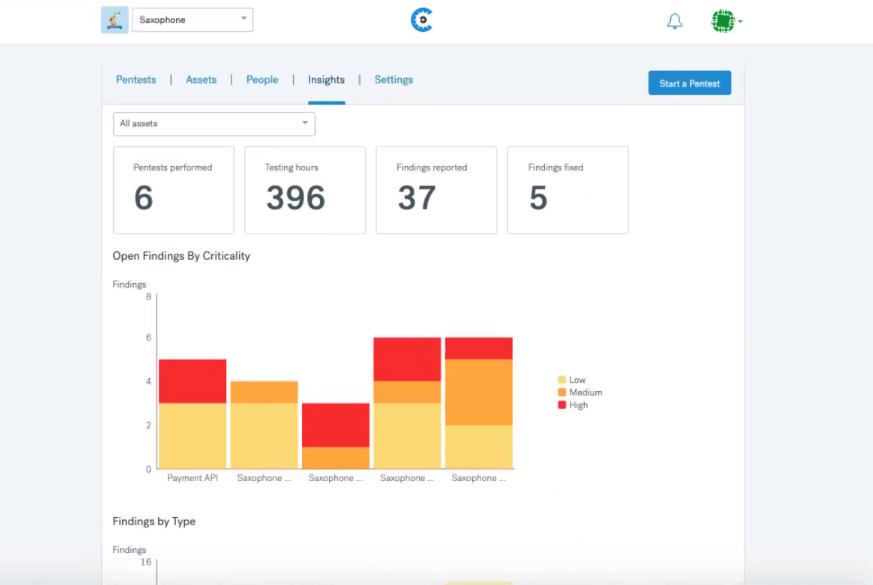Screen dimensions: 873x585
Task: Select the Insights tab
Action: pos(326,80)
